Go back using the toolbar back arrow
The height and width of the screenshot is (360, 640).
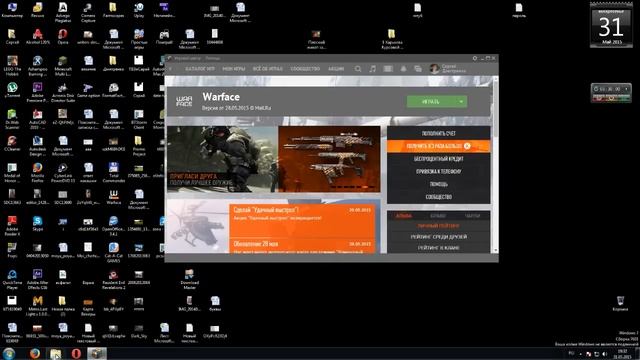pos(170,69)
